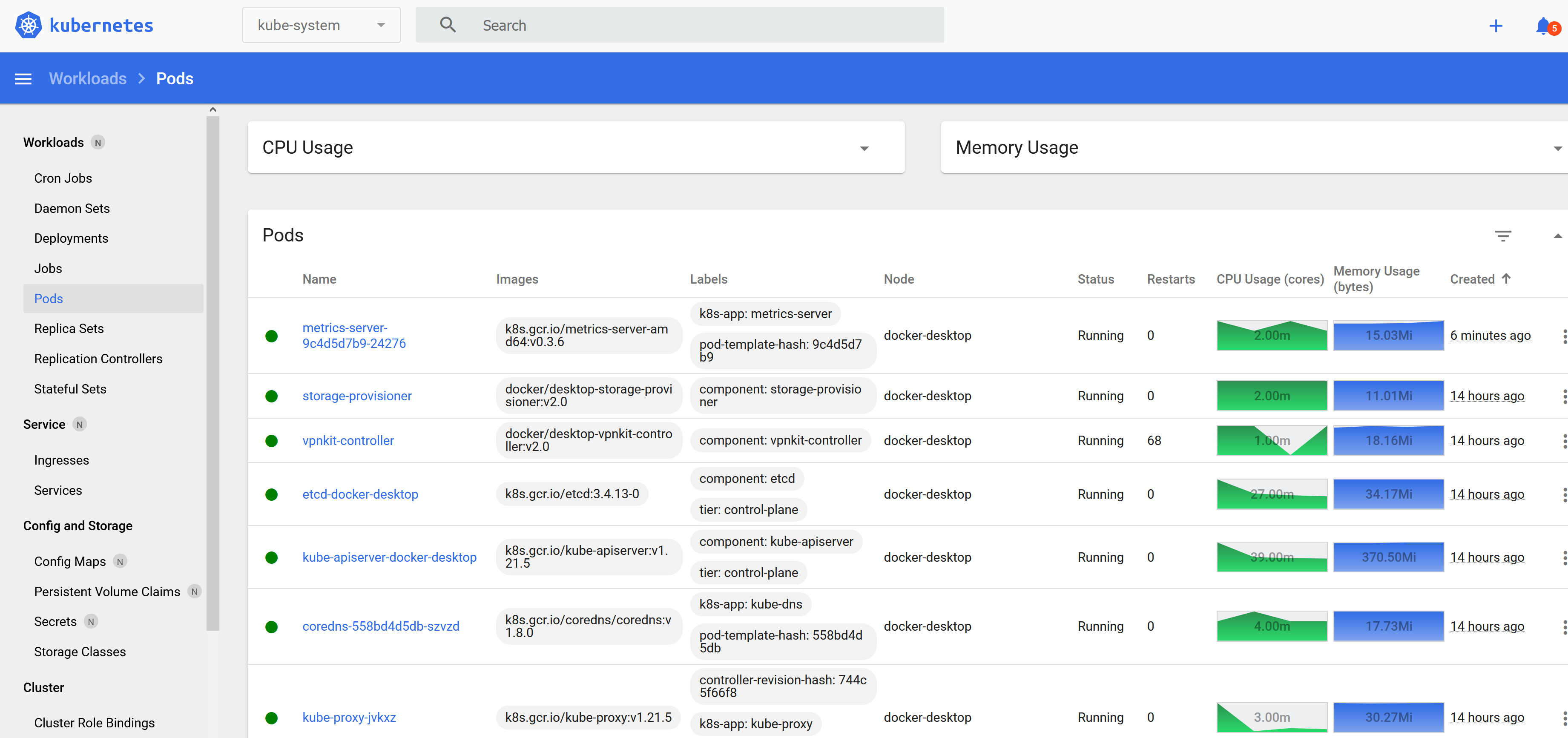Open the etcd-docker-desktop pod details
Screen dimensions: 1568x738
[x=360, y=494]
